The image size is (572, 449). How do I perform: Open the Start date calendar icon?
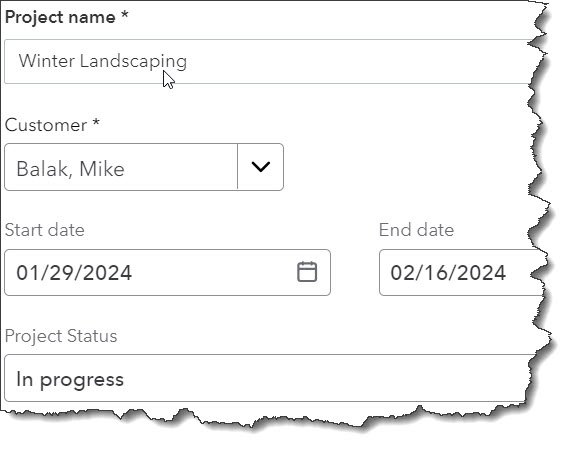coord(307,272)
